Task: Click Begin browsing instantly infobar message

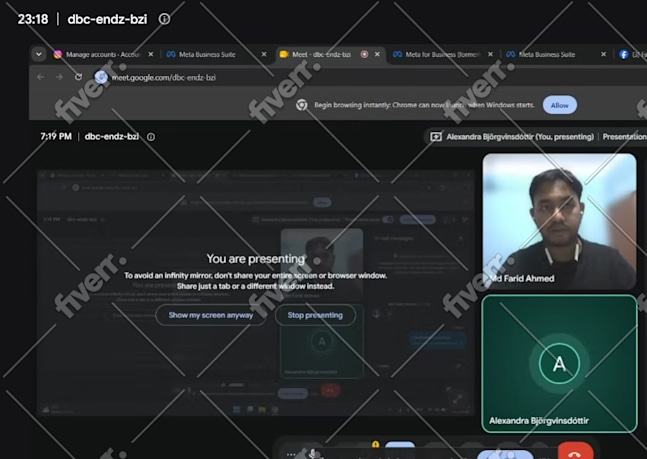Action: coord(424,105)
